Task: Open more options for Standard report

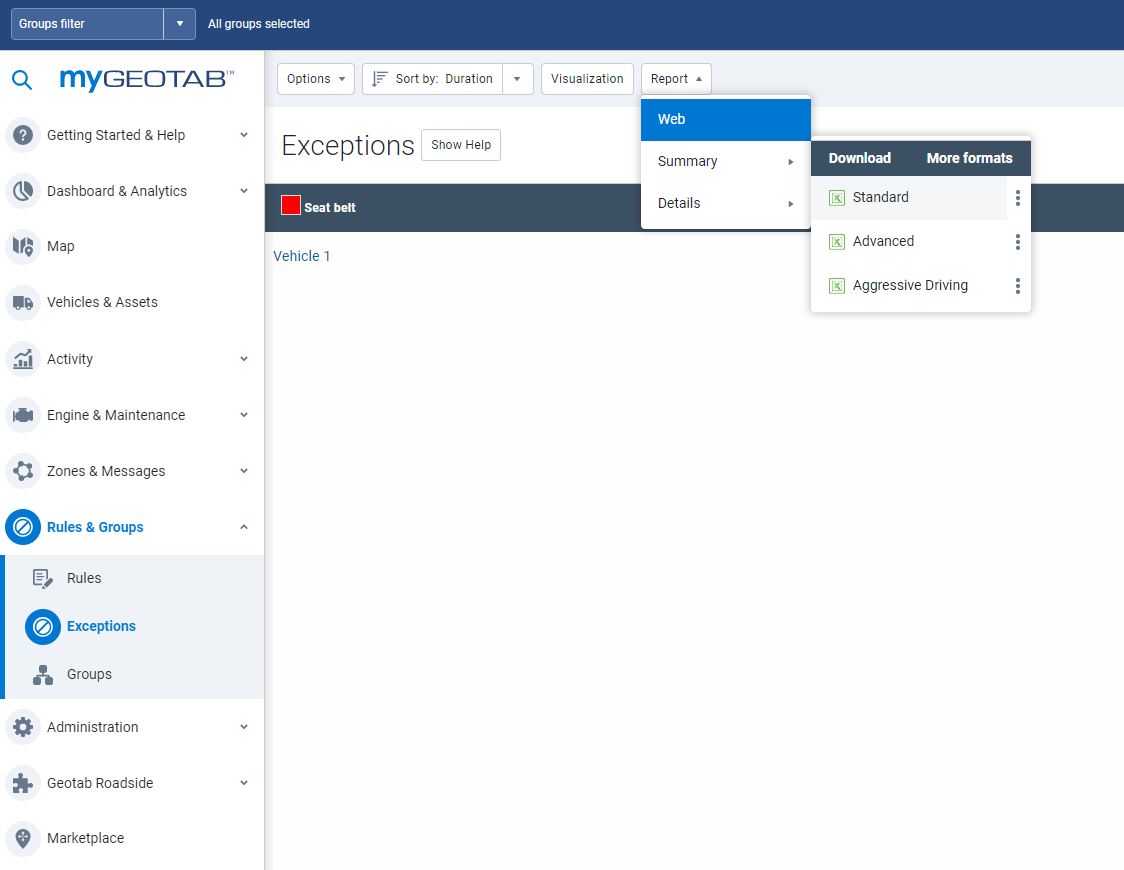Action: pyautogui.click(x=1017, y=198)
